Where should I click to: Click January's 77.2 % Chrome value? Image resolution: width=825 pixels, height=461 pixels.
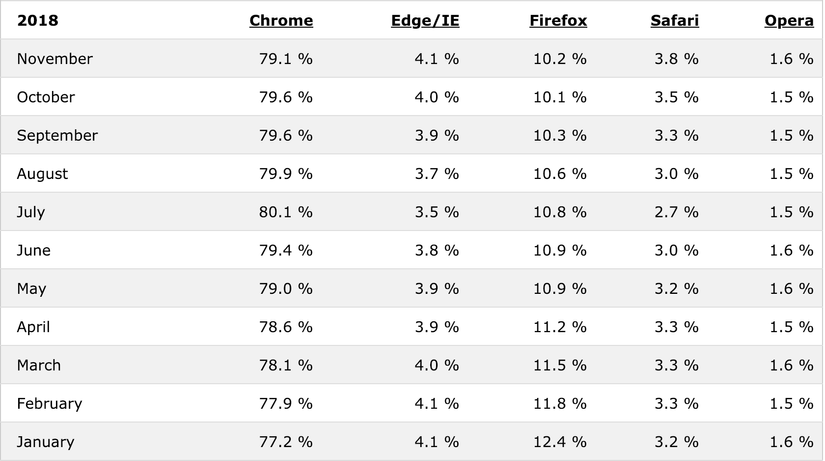coord(285,442)
